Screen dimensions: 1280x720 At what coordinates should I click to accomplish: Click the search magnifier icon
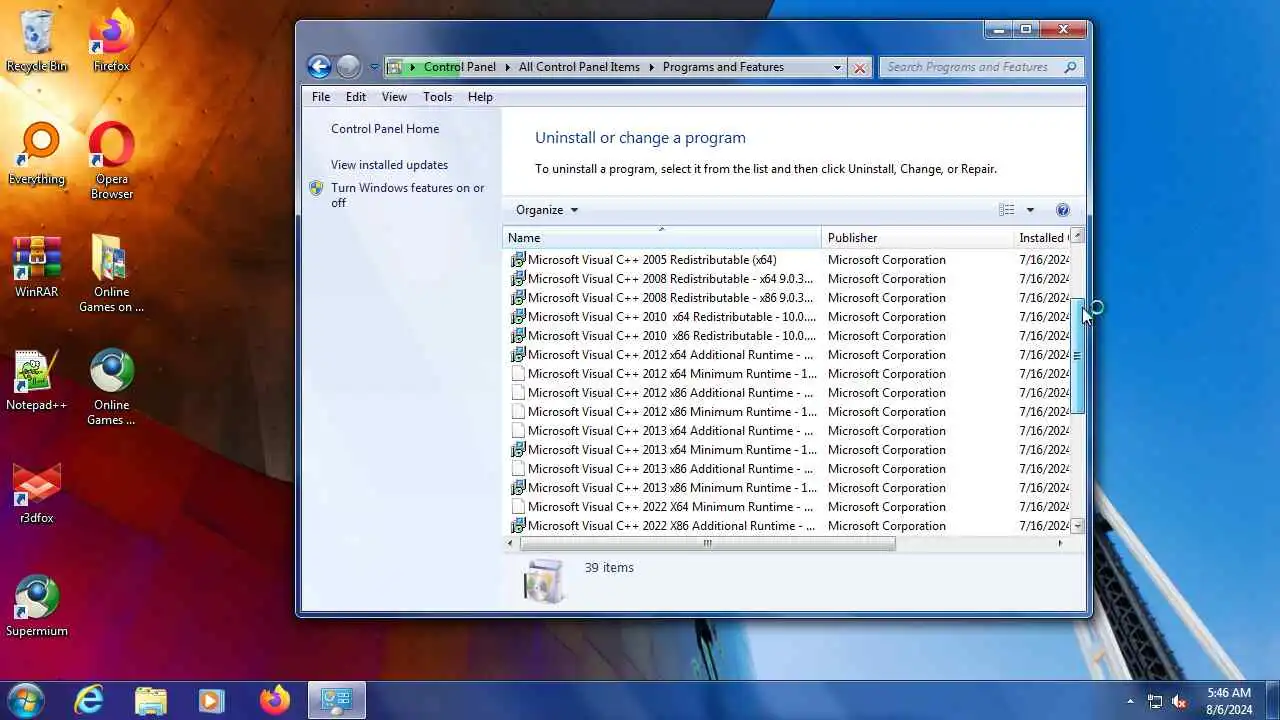click(x=1070, y=67)
